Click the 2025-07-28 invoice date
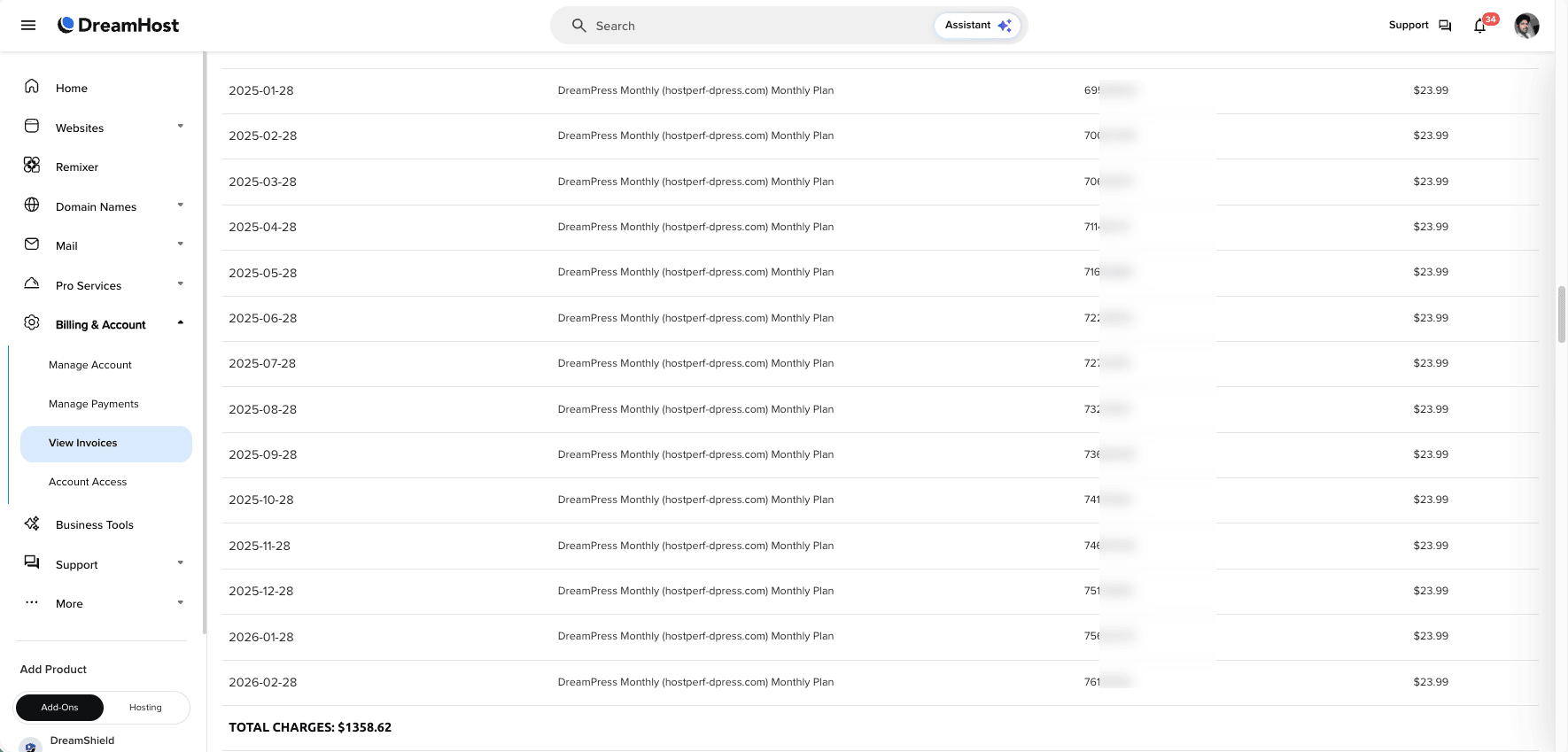Viewport: 1568px width, 752px height. [x=262, y=363]
